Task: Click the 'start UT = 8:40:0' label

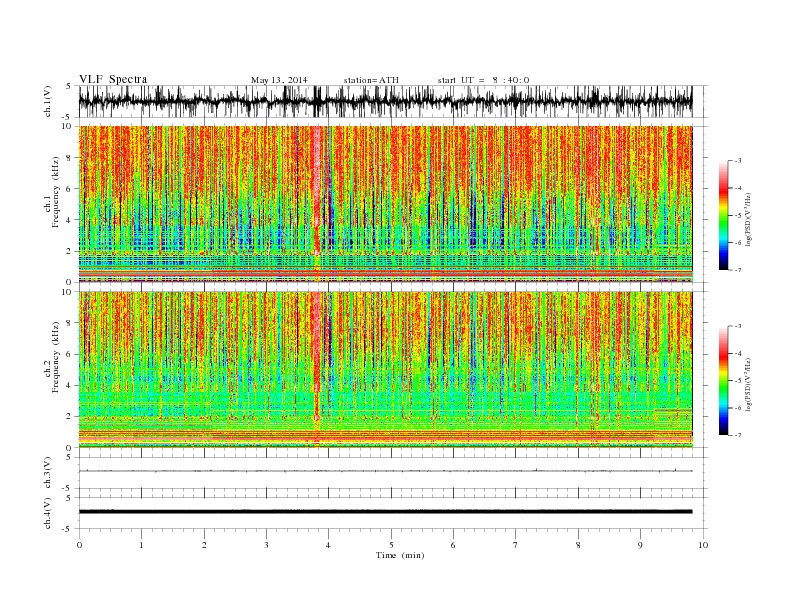Action: pos(483,80)
